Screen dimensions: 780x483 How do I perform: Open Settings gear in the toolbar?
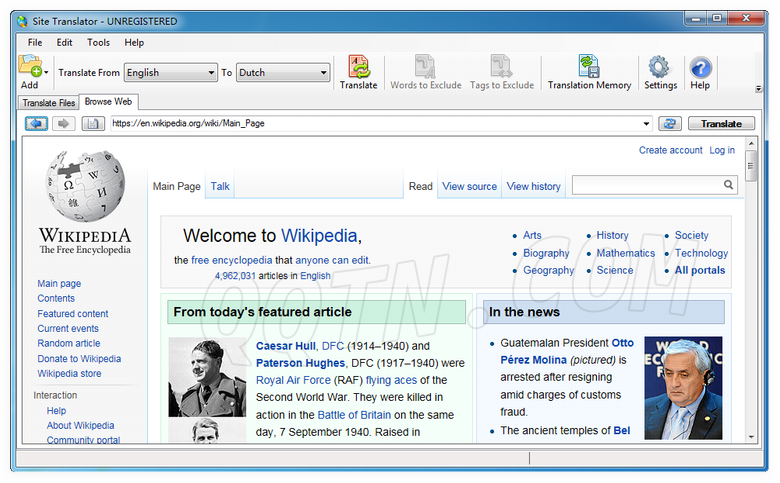[659, 67]
